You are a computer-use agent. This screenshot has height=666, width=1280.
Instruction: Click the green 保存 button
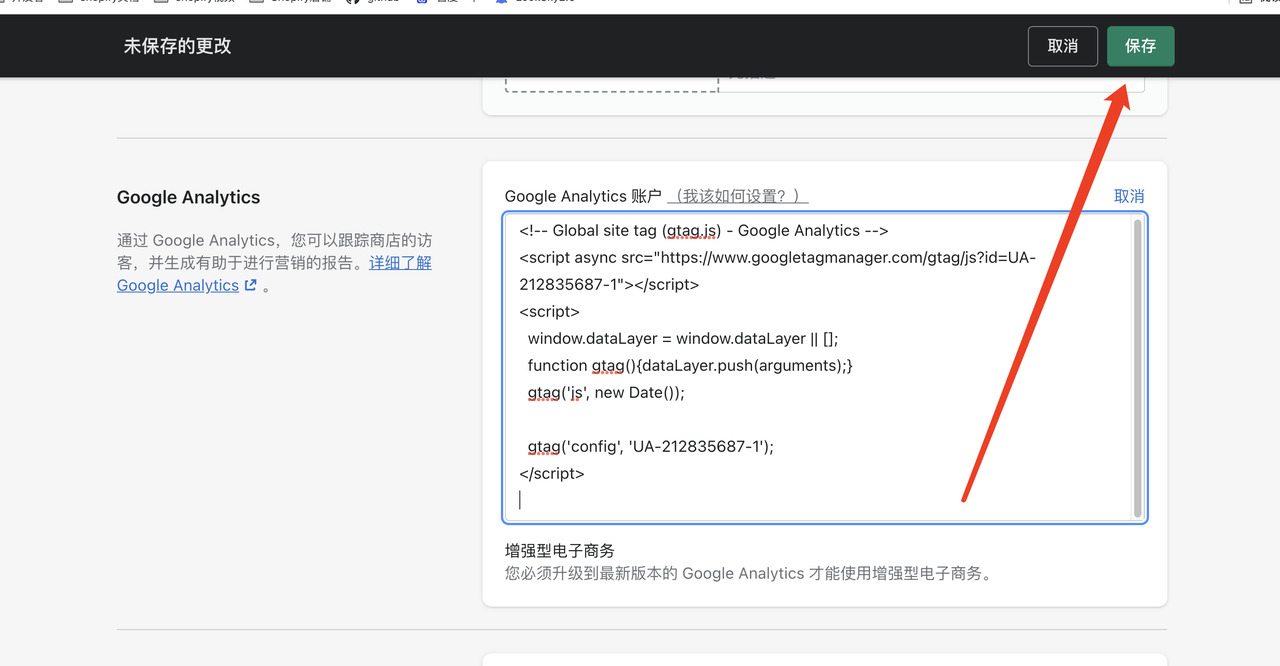click(1140, 46)
